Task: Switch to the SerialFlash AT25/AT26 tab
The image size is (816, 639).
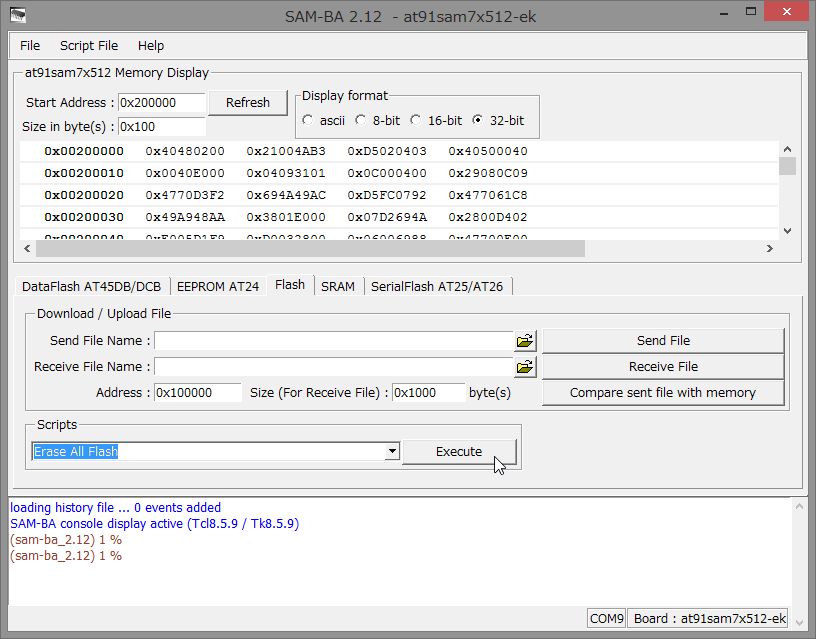Action: (x=437, y=287)
